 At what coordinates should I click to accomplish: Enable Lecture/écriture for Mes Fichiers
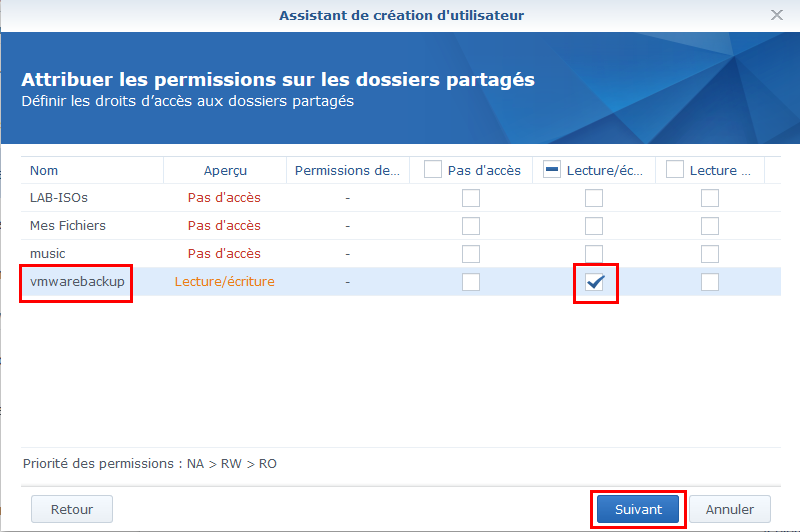coord(593,226)
